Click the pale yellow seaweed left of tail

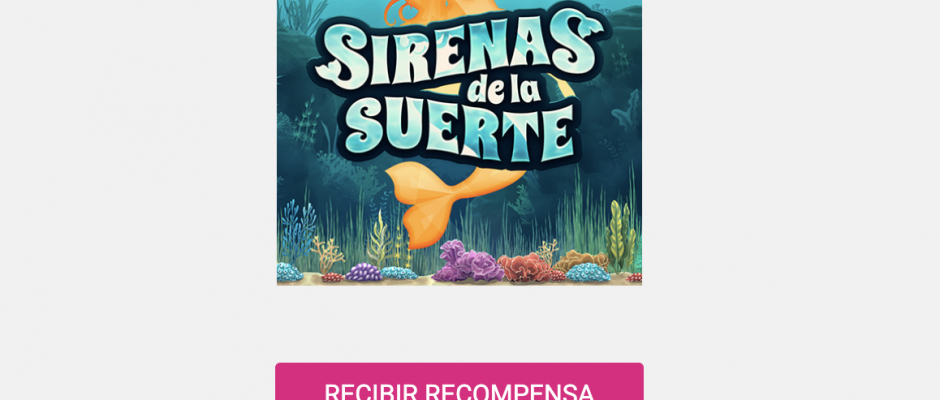point(380,239)
